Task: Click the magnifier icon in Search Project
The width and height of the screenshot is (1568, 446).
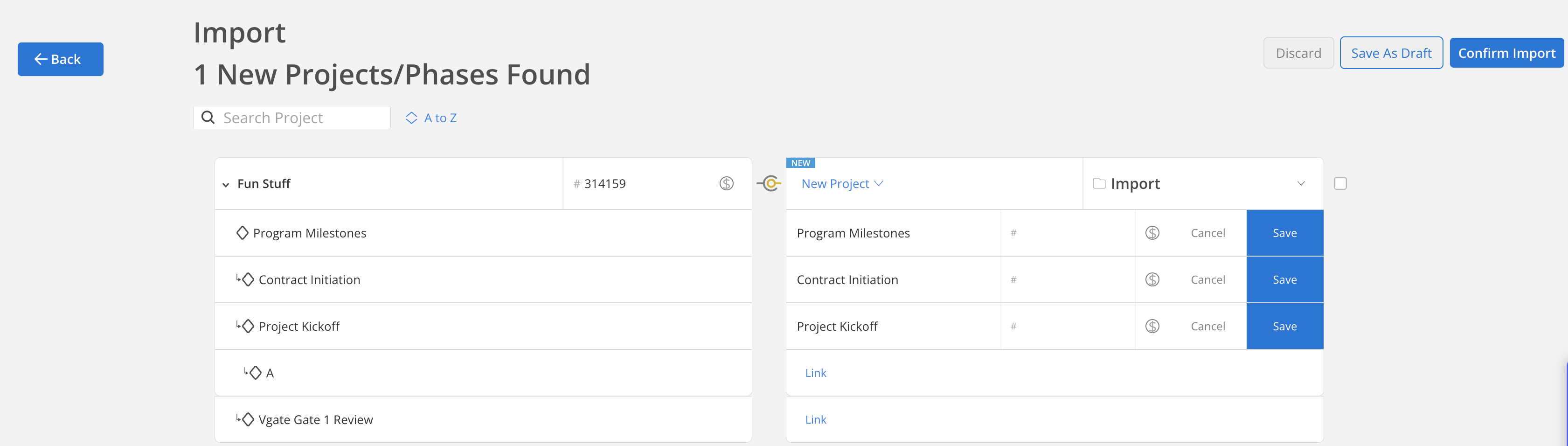Action: point(208,118)
